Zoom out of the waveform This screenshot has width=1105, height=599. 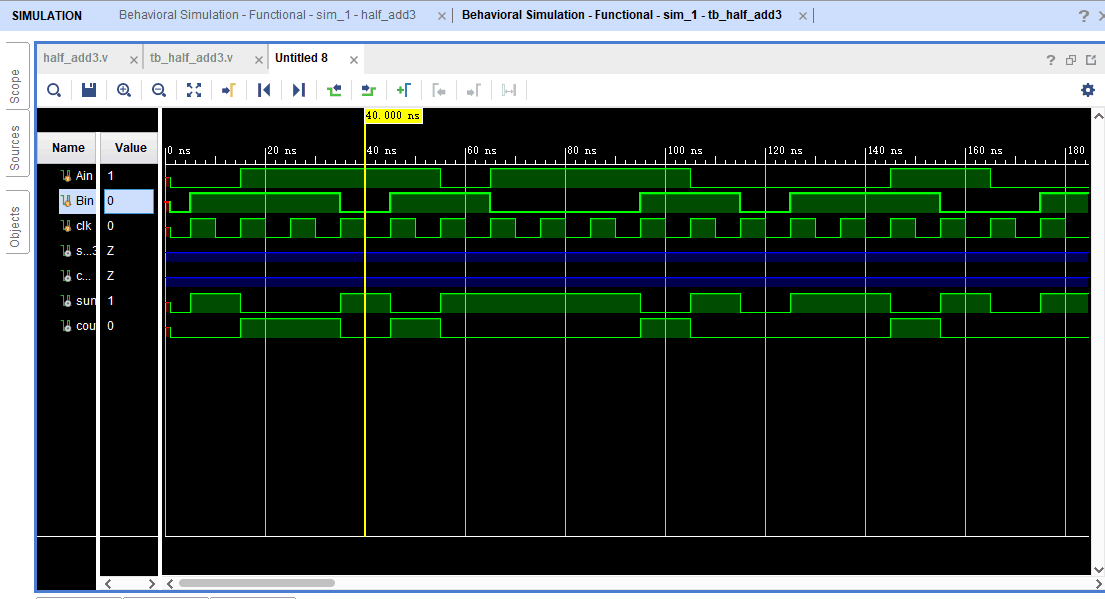click(159, 90)
